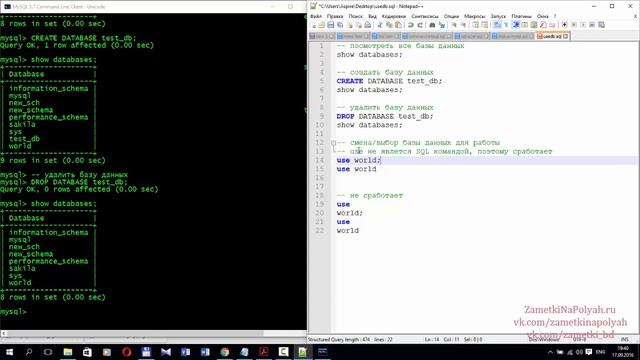Click the MySQL window horizontal scrollbar
640x360 pixels.
(153, 333)
